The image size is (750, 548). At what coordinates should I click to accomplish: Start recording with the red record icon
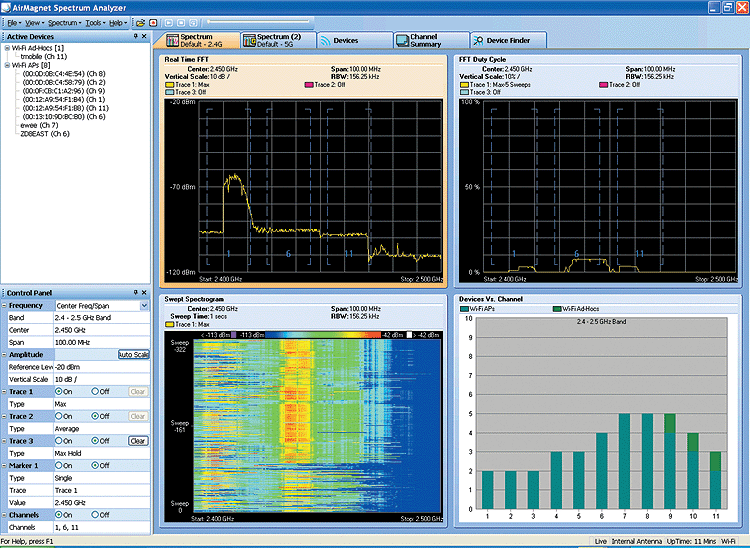click(x=153, y=22)
